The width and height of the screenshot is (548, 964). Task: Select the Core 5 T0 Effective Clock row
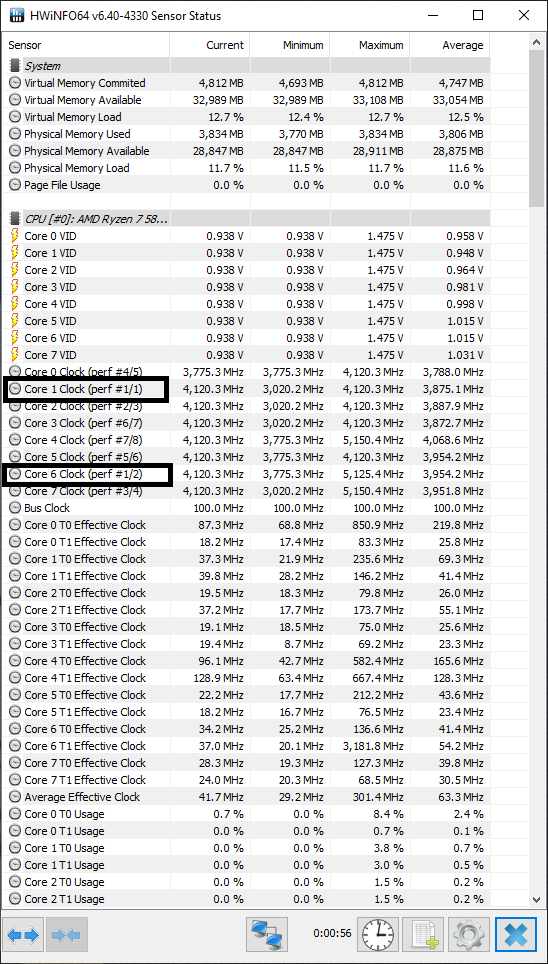pos(247,695)
